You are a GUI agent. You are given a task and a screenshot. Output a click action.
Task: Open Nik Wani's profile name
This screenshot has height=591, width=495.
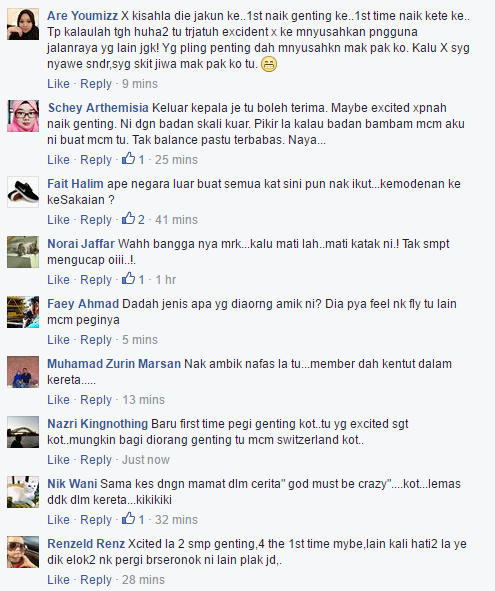click(x=72, y=484)
